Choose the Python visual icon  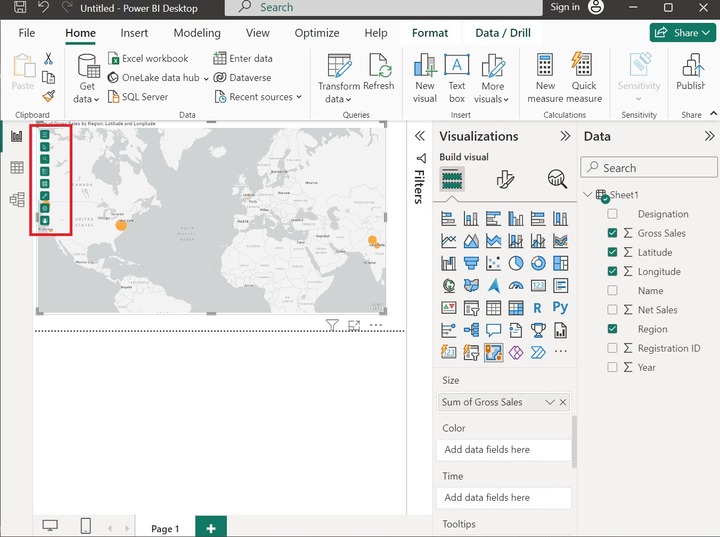point(560,307)
